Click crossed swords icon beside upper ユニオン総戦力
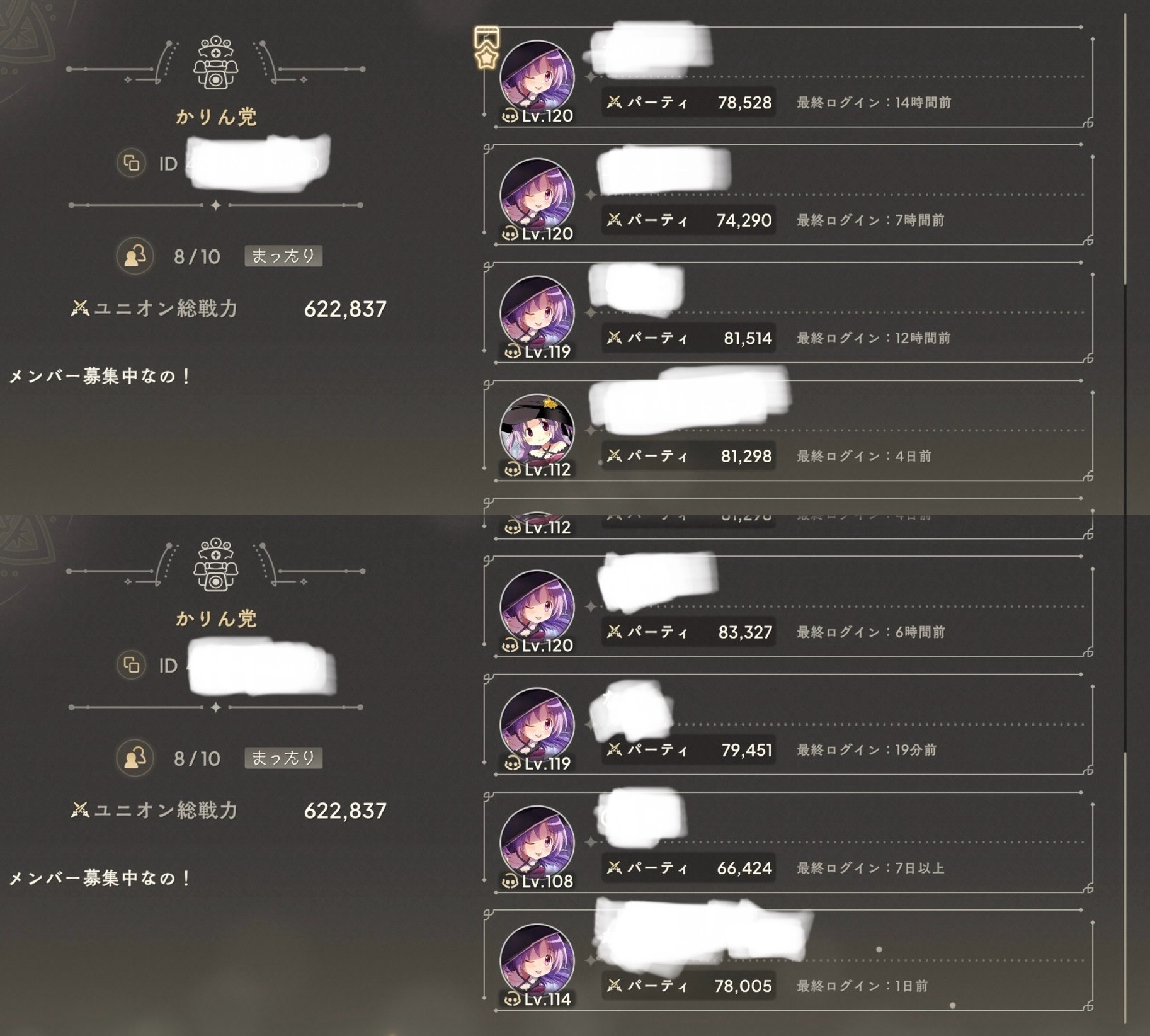Image resolution: width=1150 pixels, height=1036 pixels. coord(80,309)
